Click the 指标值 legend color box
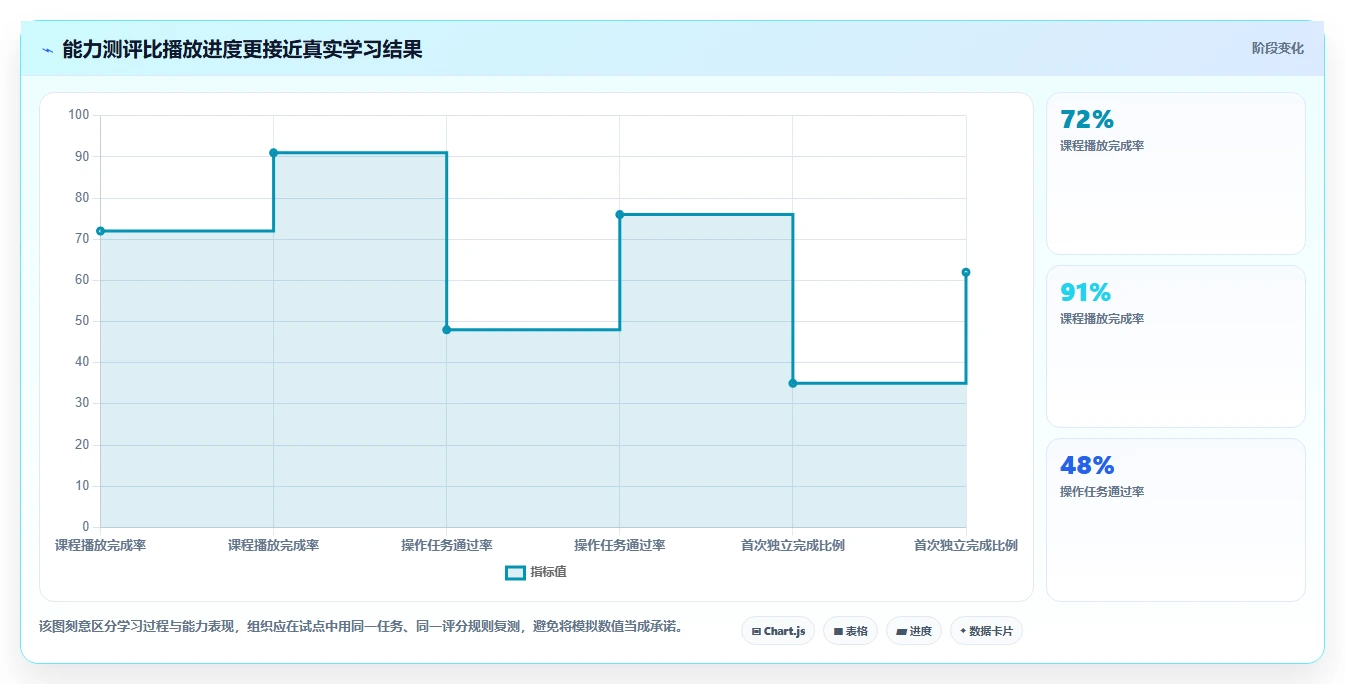This screenshot has height=684, width=1345. (x=515, y=573)
